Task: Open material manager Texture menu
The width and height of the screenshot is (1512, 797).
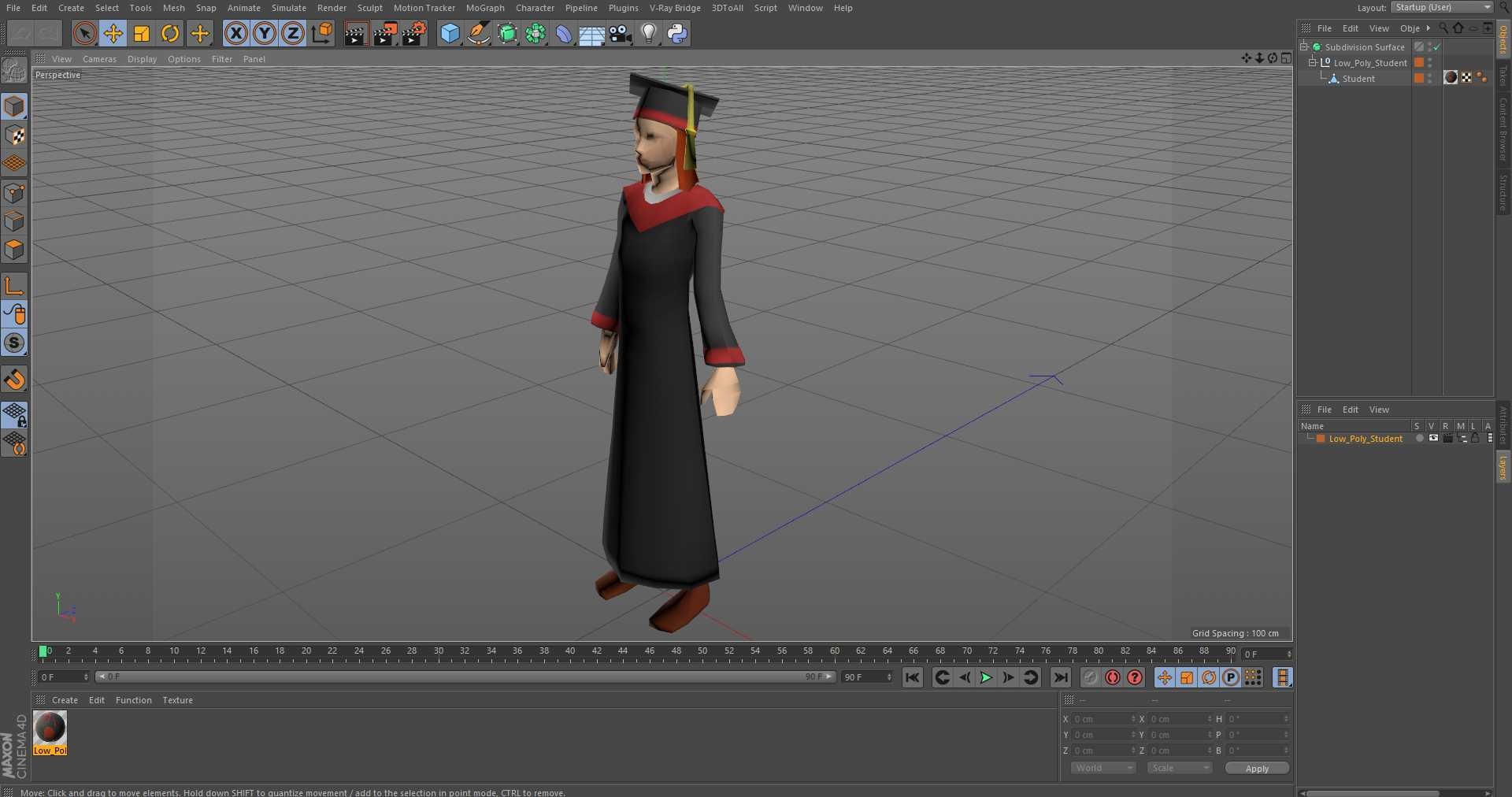Action: tap(177, 700)
